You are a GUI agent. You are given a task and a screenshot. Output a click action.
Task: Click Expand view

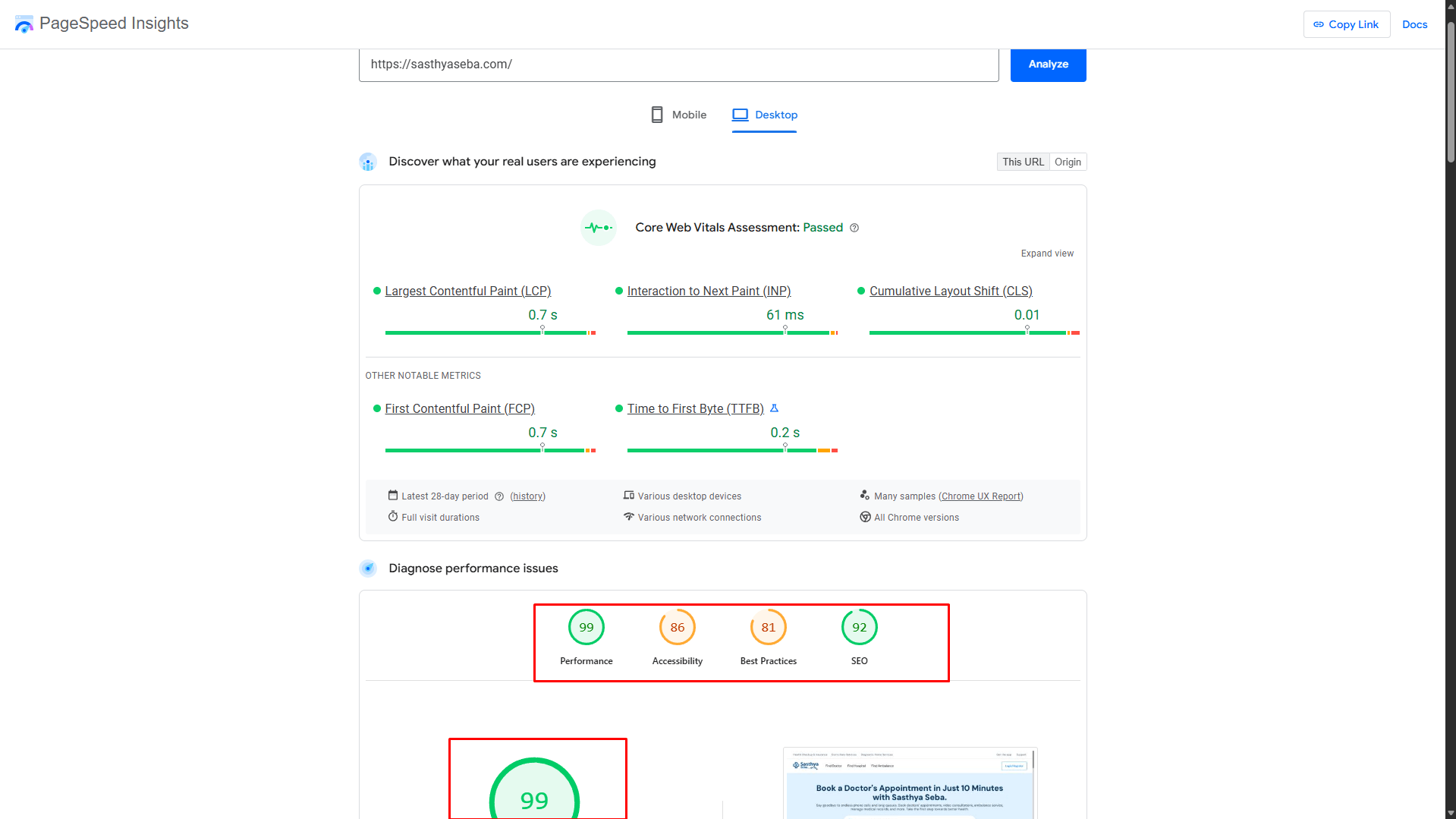point(1047,254)
